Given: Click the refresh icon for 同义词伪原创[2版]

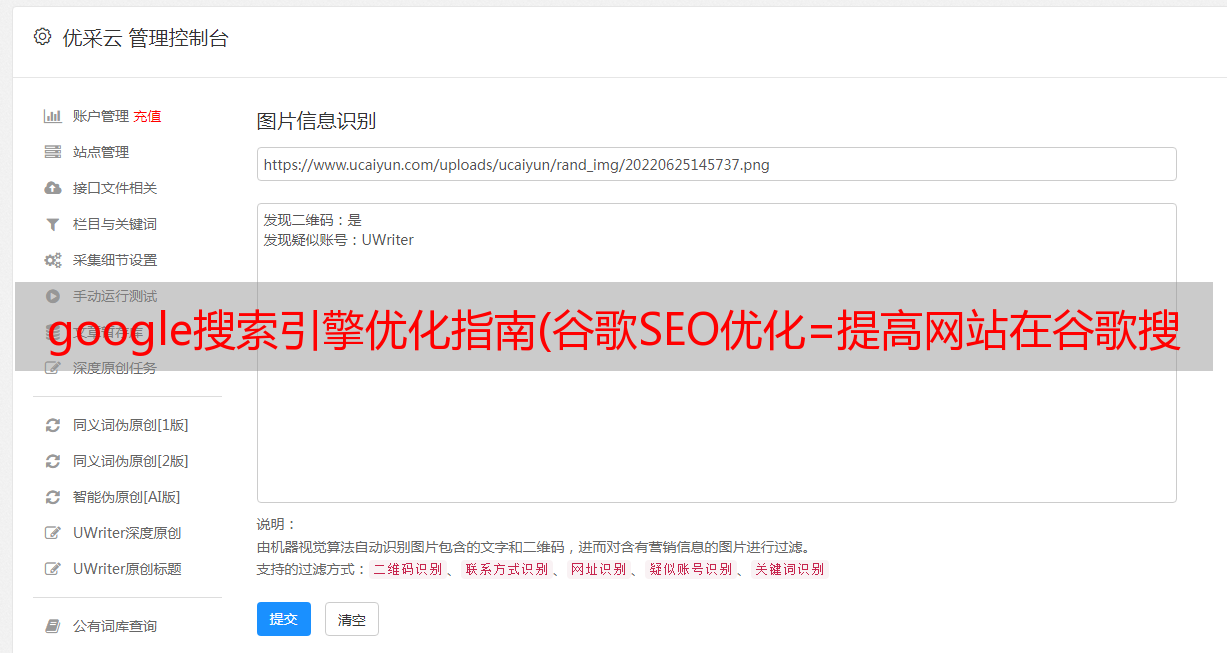Looking at the screenshot, I should tap(53, 461).
